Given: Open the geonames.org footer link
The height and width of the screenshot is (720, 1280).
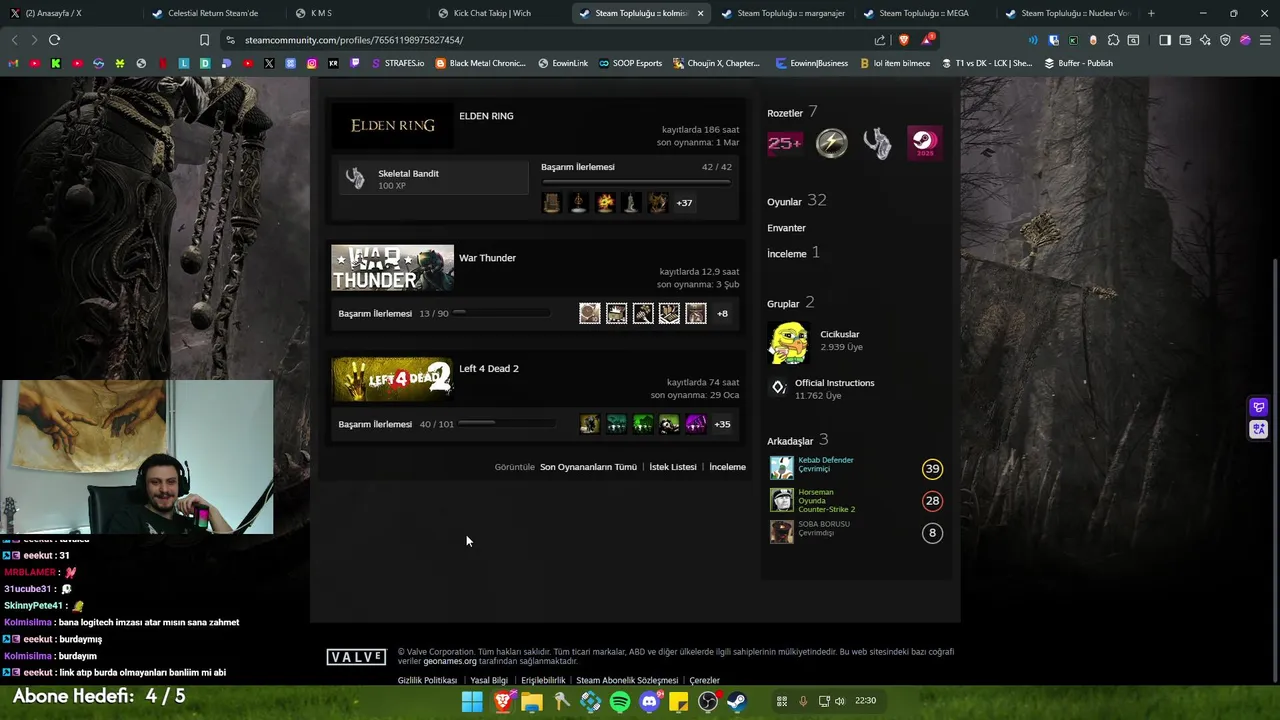Looking at the screenshot, I should pyautogui.click(x=450, y=661).
